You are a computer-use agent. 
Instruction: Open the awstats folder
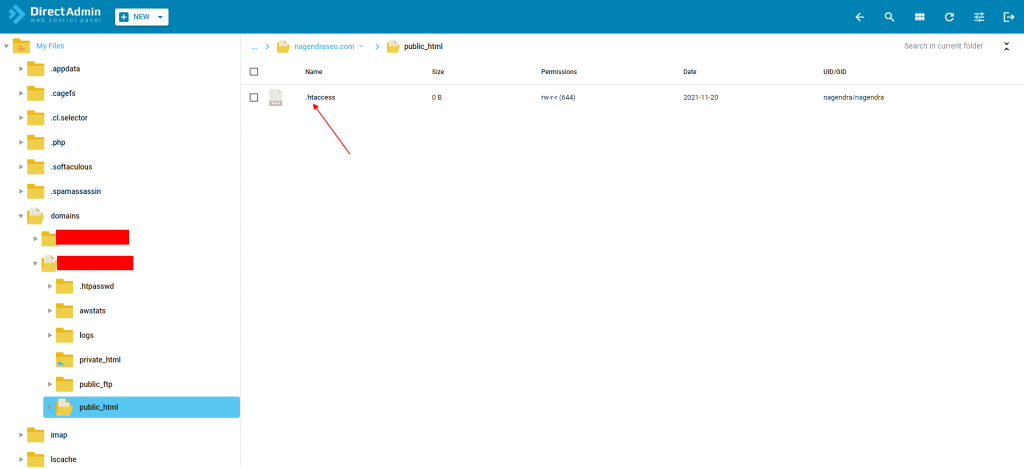click(x=92, y=311)
